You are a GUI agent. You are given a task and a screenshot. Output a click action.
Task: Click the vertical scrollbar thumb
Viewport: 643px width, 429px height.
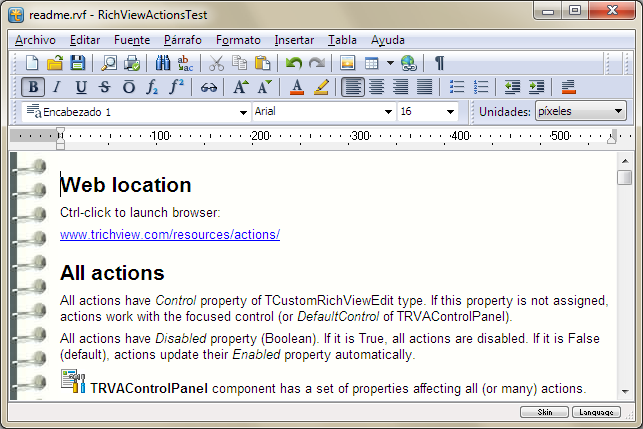624,178
